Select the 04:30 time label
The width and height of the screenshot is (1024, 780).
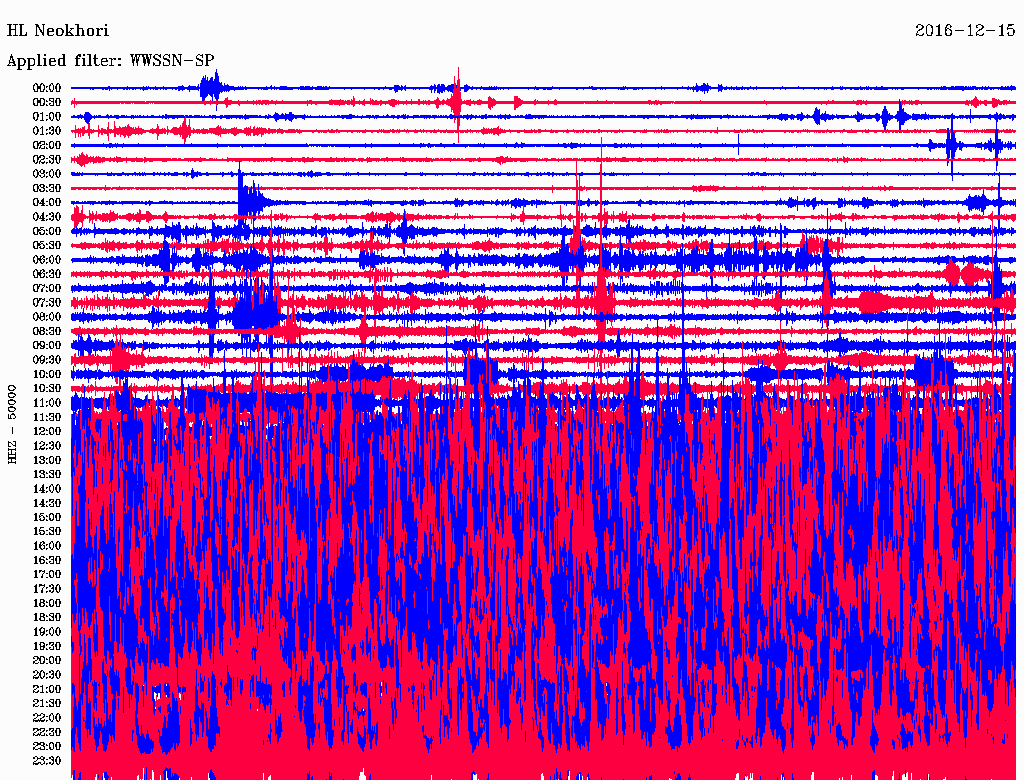click(x=47, y=216)
